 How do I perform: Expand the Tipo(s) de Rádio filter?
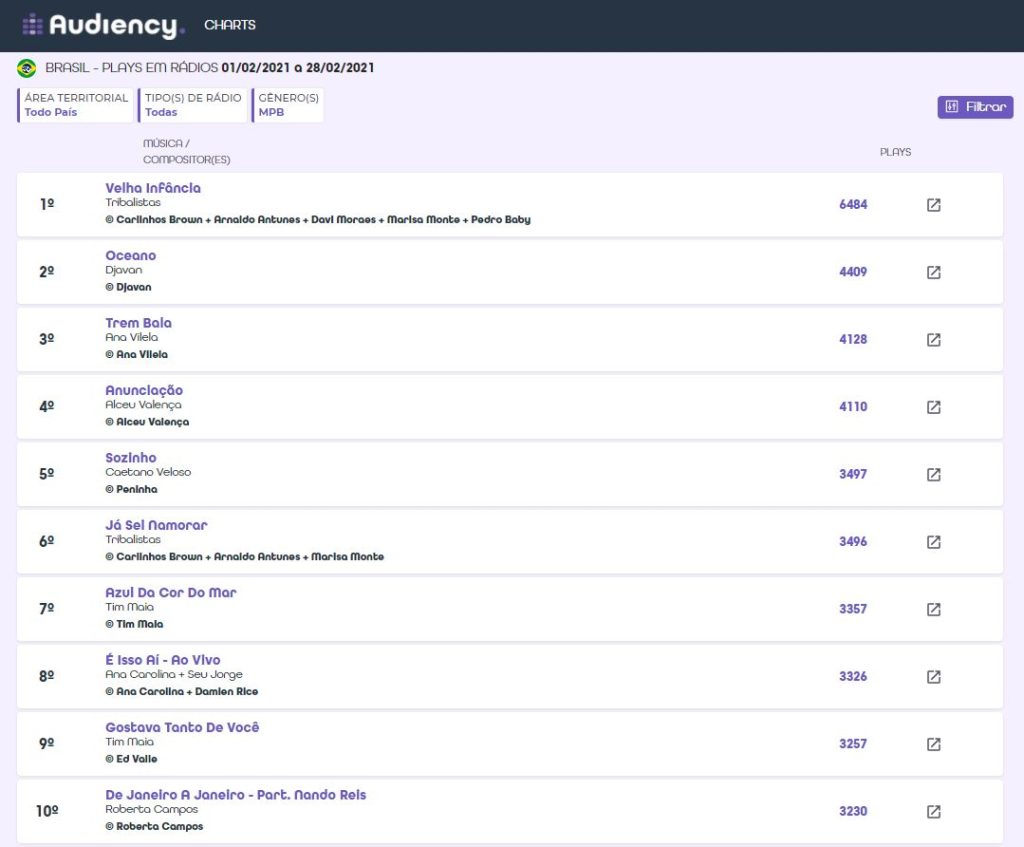click(x=192, y=105)
